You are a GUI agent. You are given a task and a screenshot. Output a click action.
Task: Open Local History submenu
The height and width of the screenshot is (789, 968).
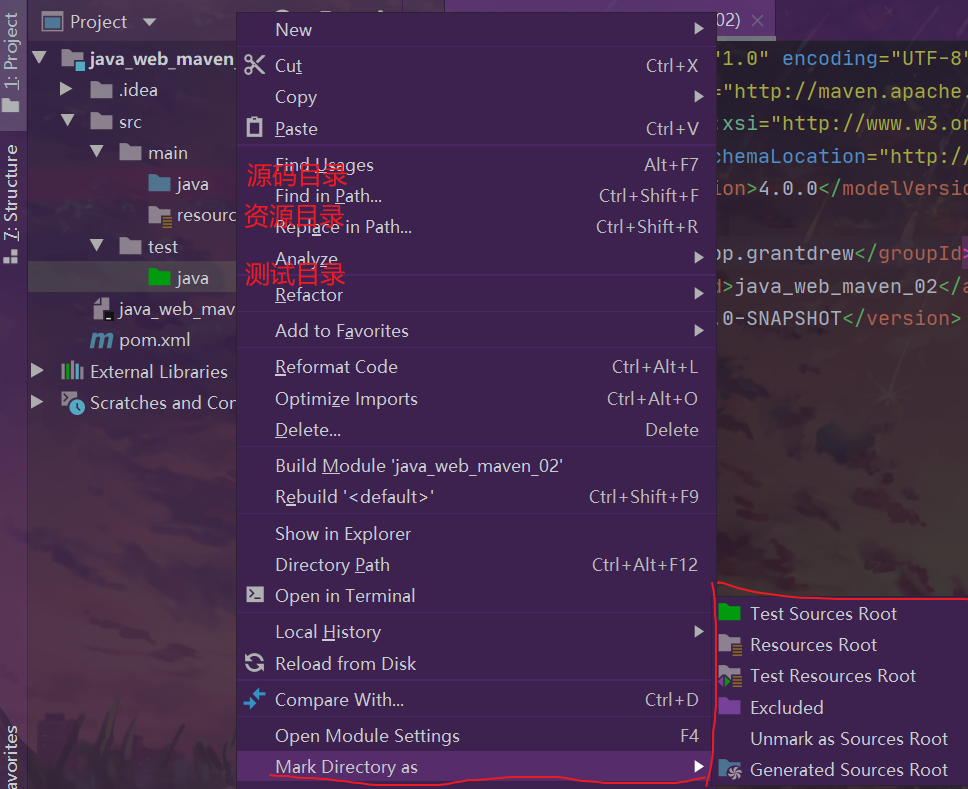[476, 632]
